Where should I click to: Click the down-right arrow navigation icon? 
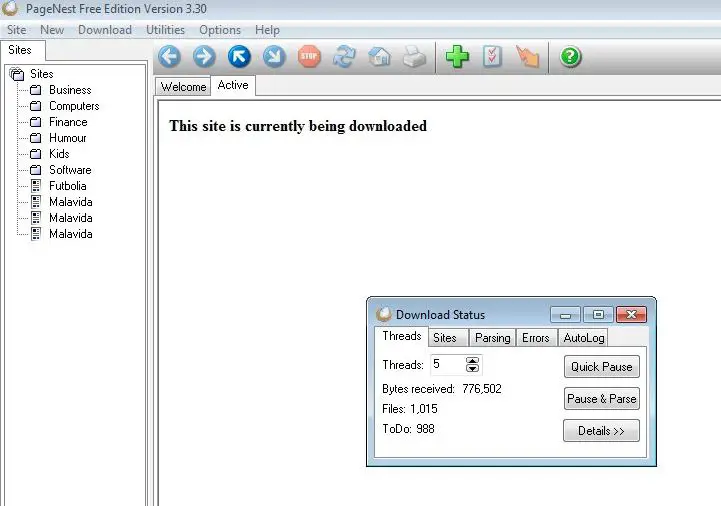click(274, 57)
